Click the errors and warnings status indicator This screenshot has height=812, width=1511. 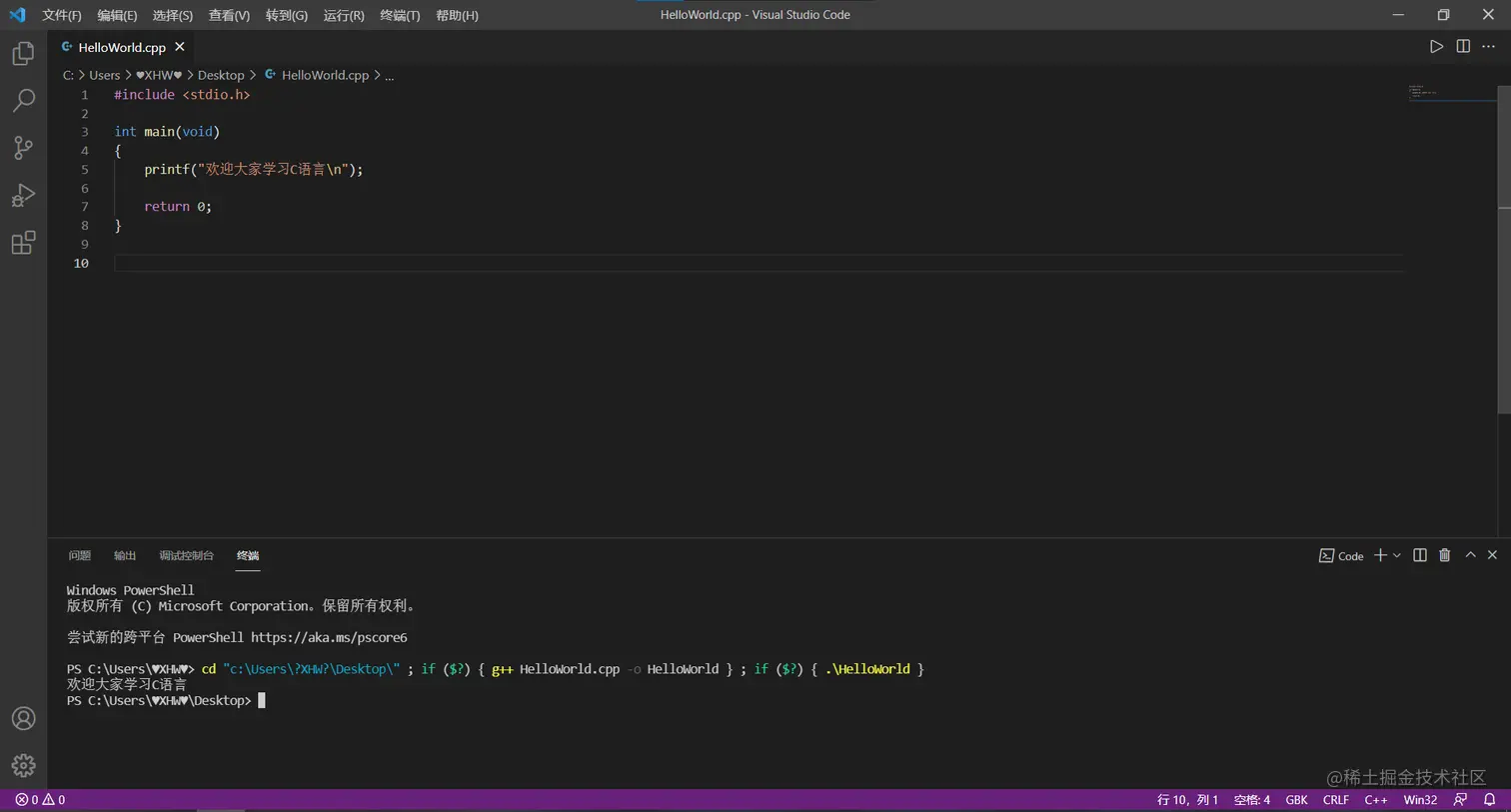pyautogui.click(x=40, y=800)
